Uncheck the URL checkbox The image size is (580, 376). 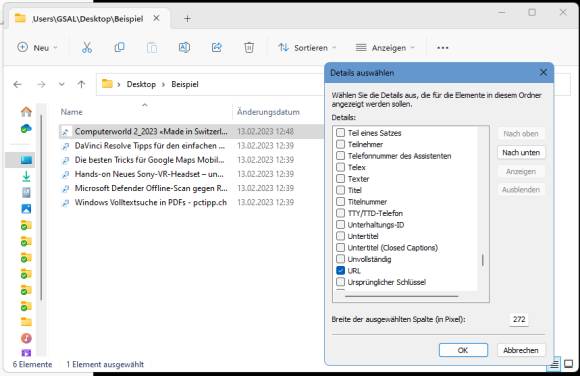tap(340, 270)
